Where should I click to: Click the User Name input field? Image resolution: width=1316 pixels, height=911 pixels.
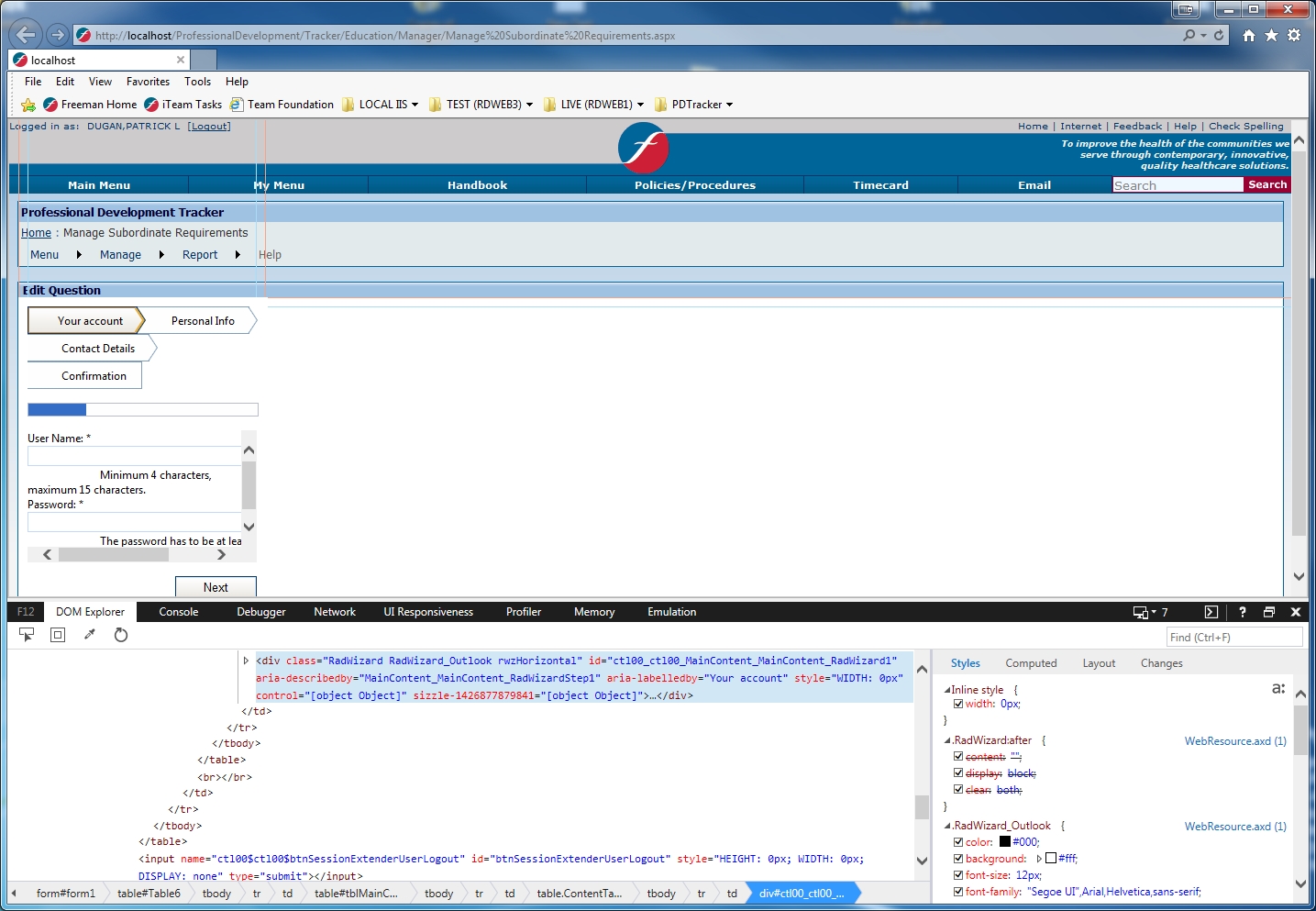[x=135, y=456]
